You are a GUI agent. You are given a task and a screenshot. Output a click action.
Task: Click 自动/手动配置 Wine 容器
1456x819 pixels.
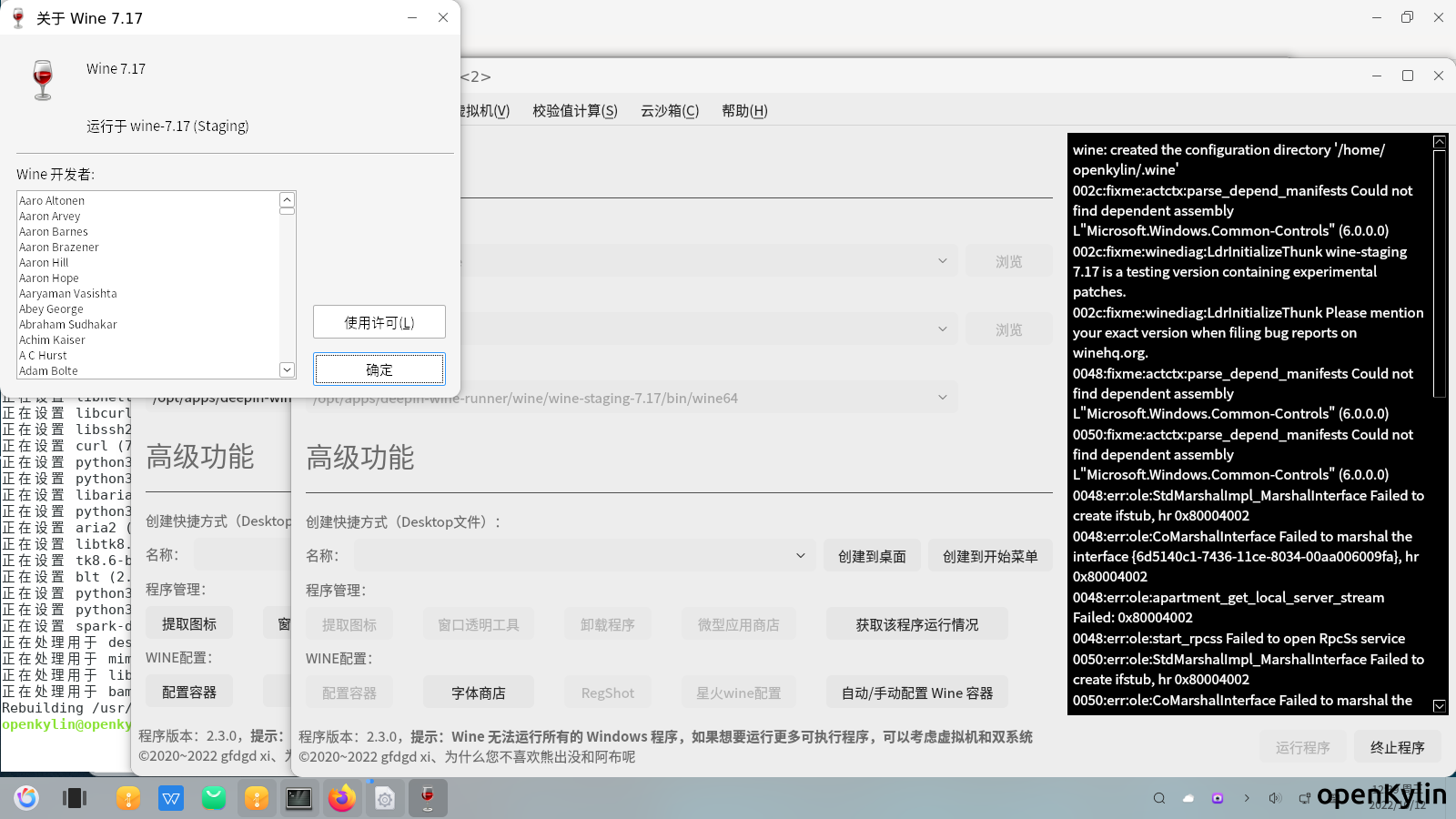(917, 693)
